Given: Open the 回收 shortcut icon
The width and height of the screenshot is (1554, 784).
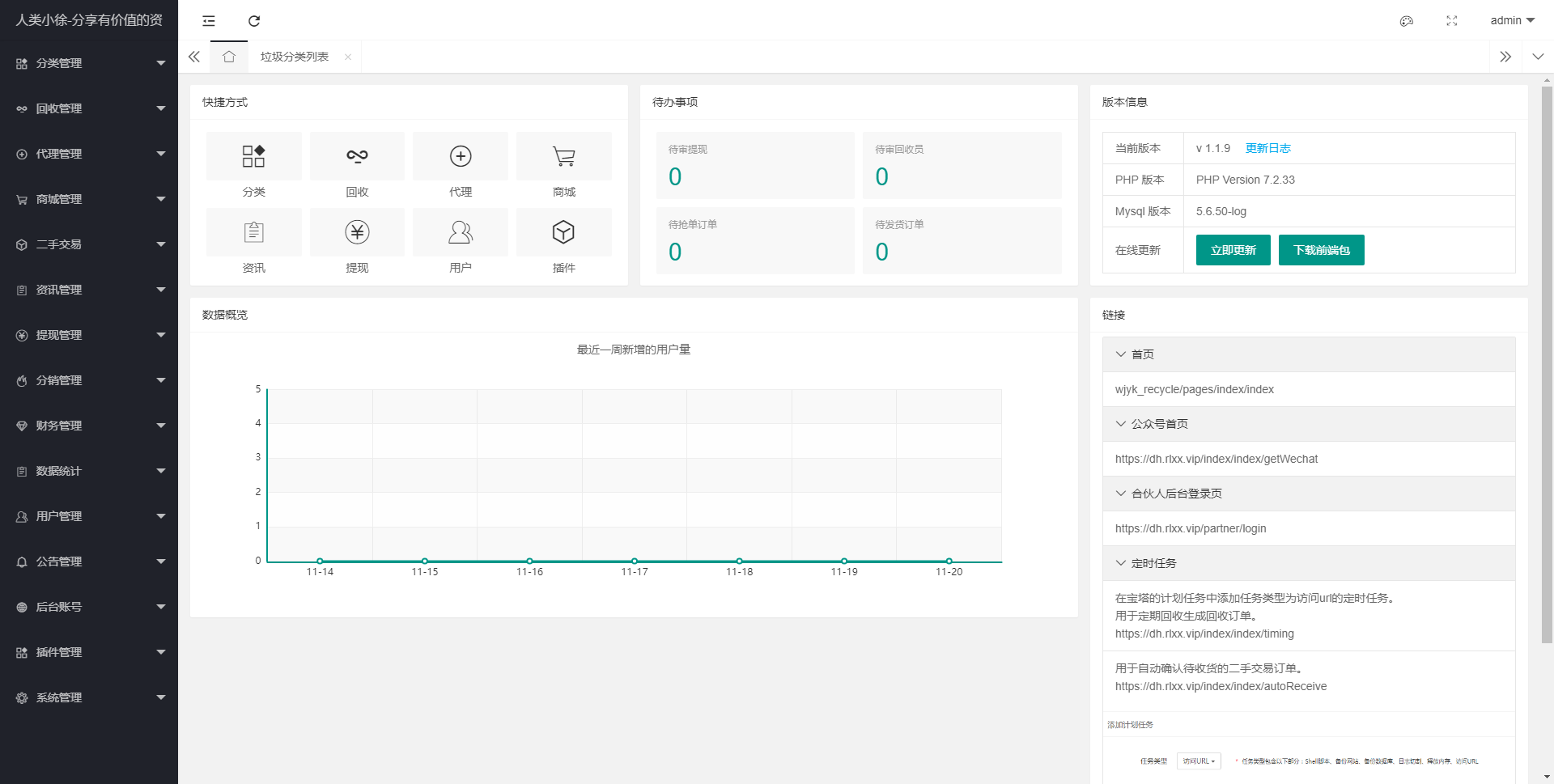Looking at the screenshot, I should 357,156.
